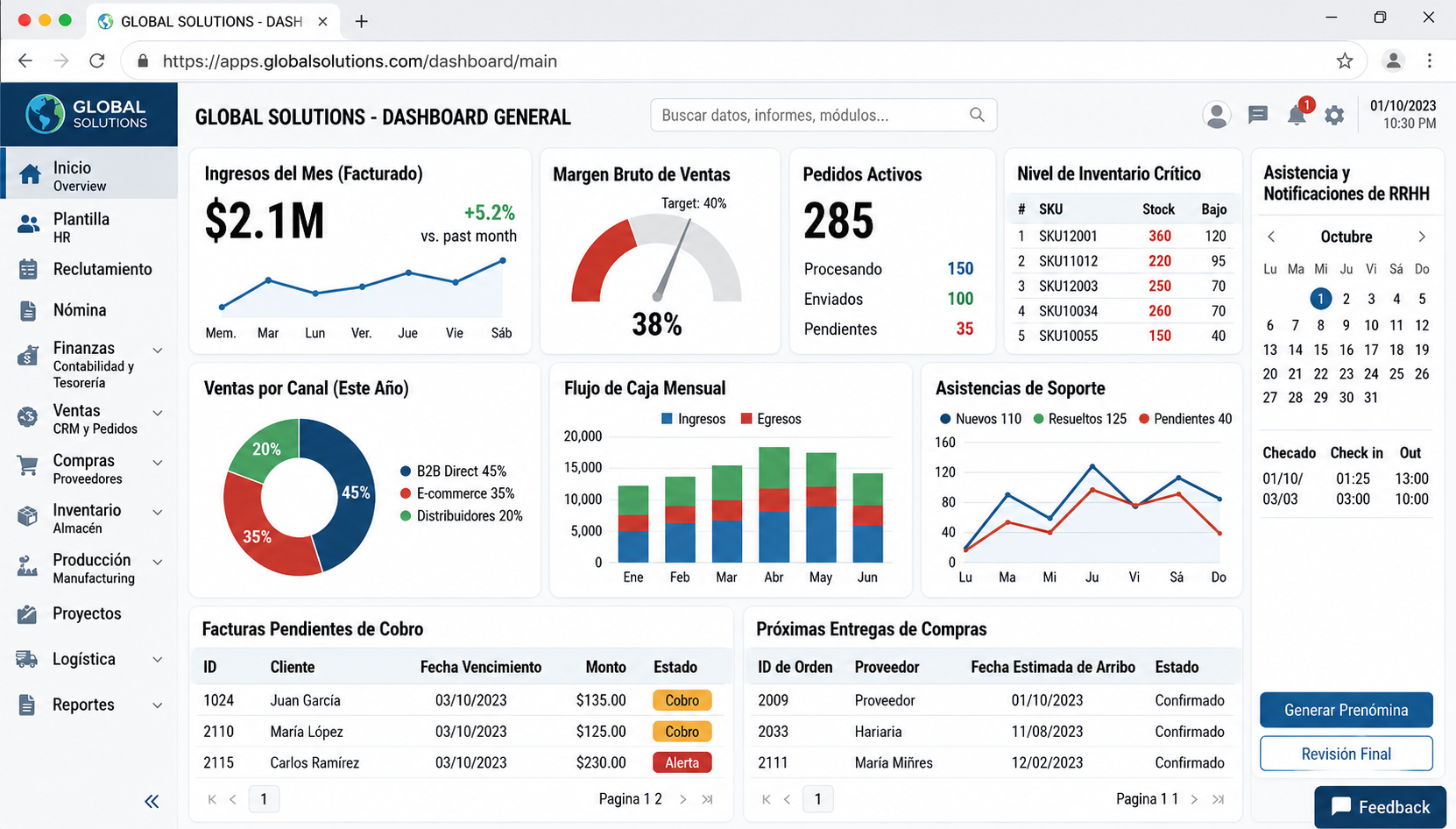Open the user profile icon in dashboard header
The image size is (1456, 829).
coord(1216,115)
